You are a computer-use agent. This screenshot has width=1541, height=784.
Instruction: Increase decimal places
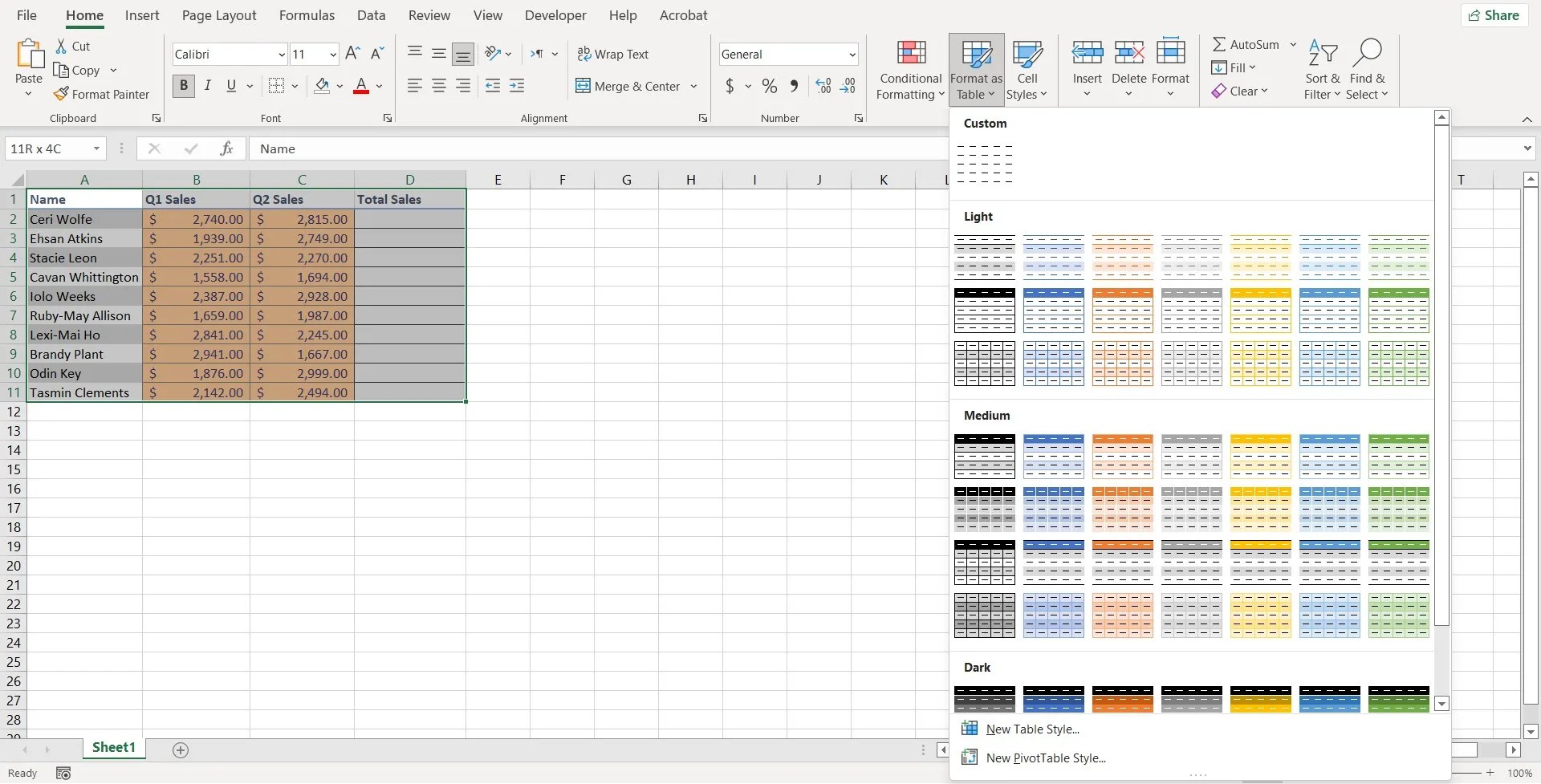coord(823,86)
